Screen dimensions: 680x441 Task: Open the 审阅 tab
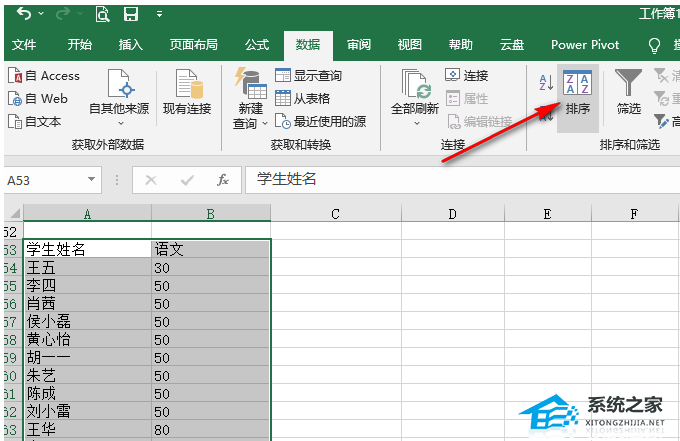click(x=359, y=45)
